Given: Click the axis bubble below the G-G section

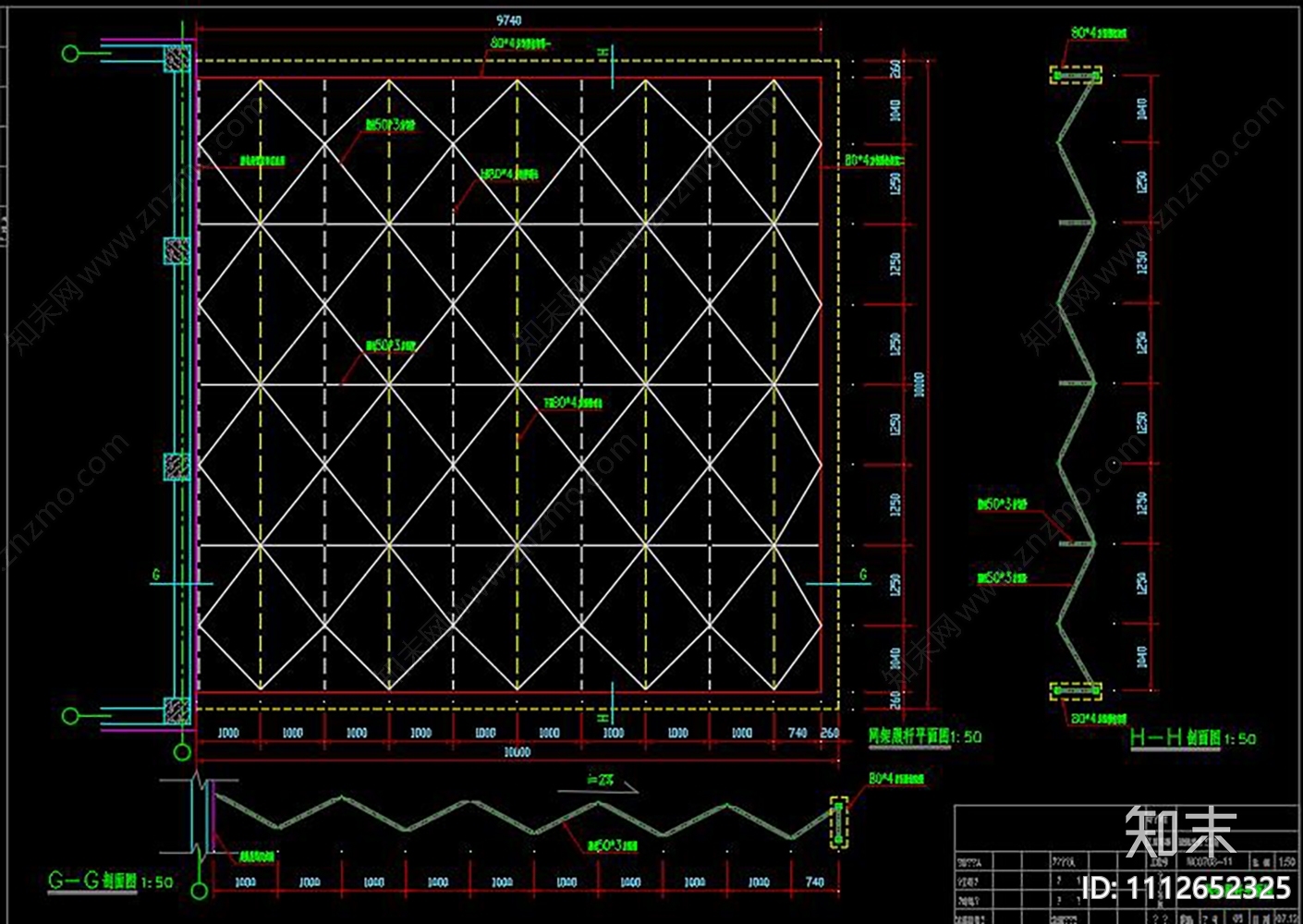Looking at the screenshot, I should (199, 891).
